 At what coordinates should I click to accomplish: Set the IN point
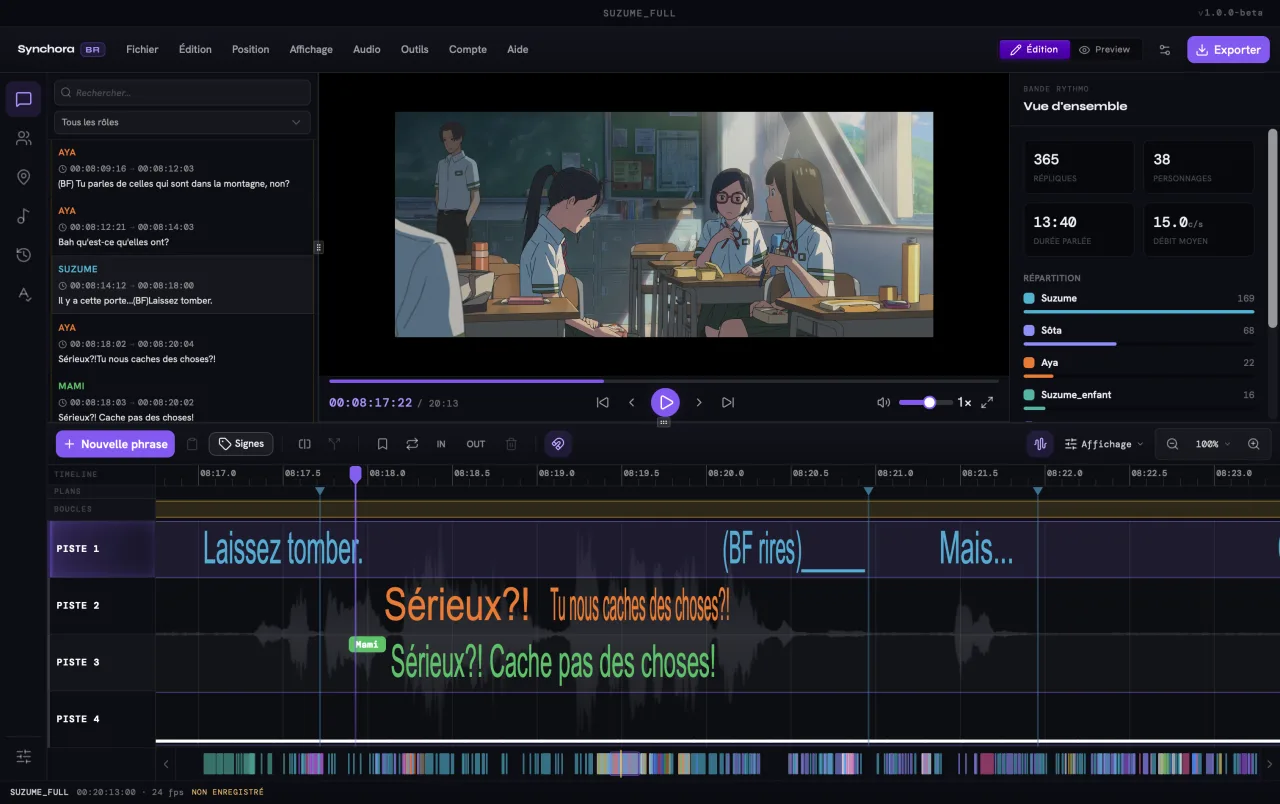(441, 444)
